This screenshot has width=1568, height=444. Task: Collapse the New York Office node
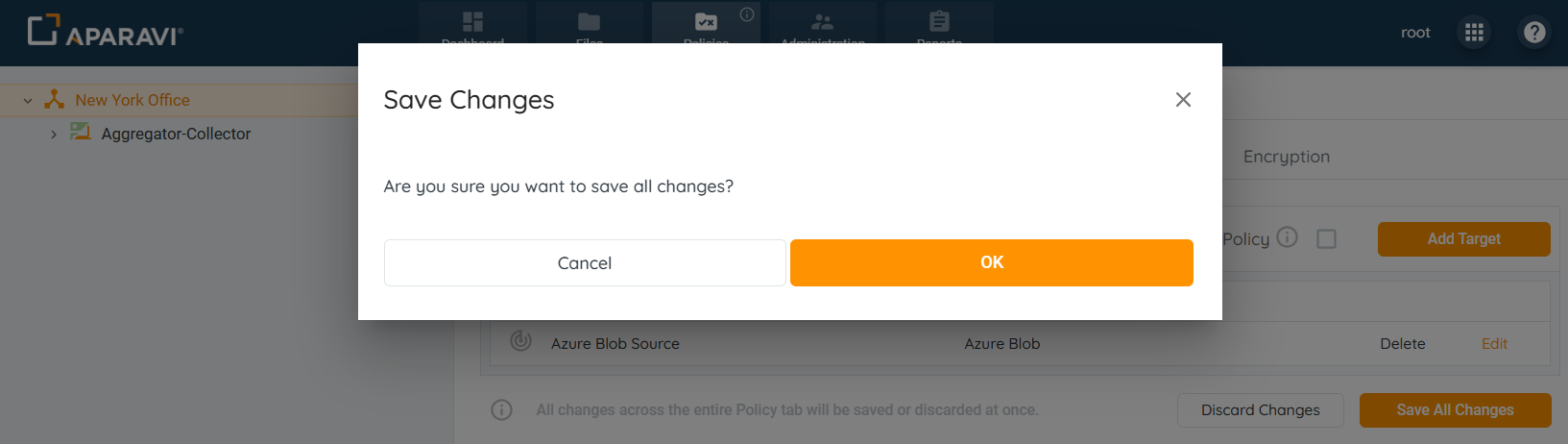(x=28, y=100)
